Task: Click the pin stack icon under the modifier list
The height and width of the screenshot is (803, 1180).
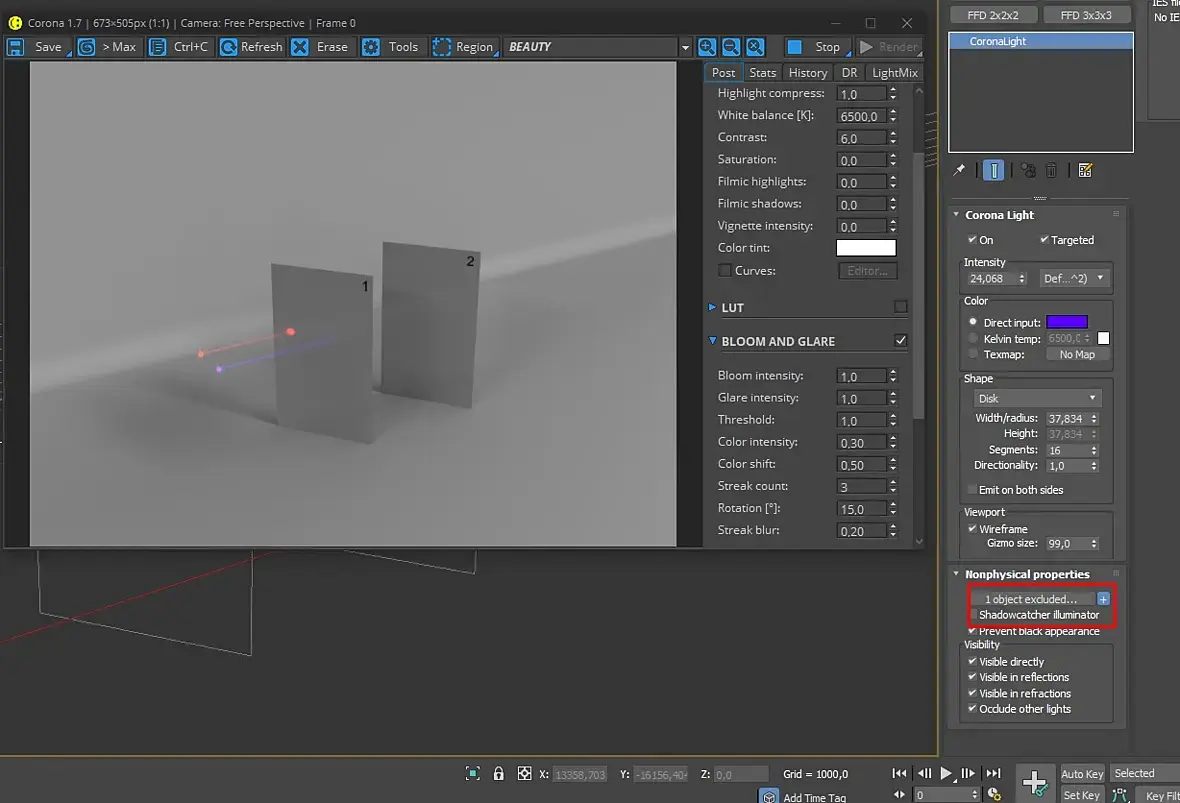Action: 959,171
